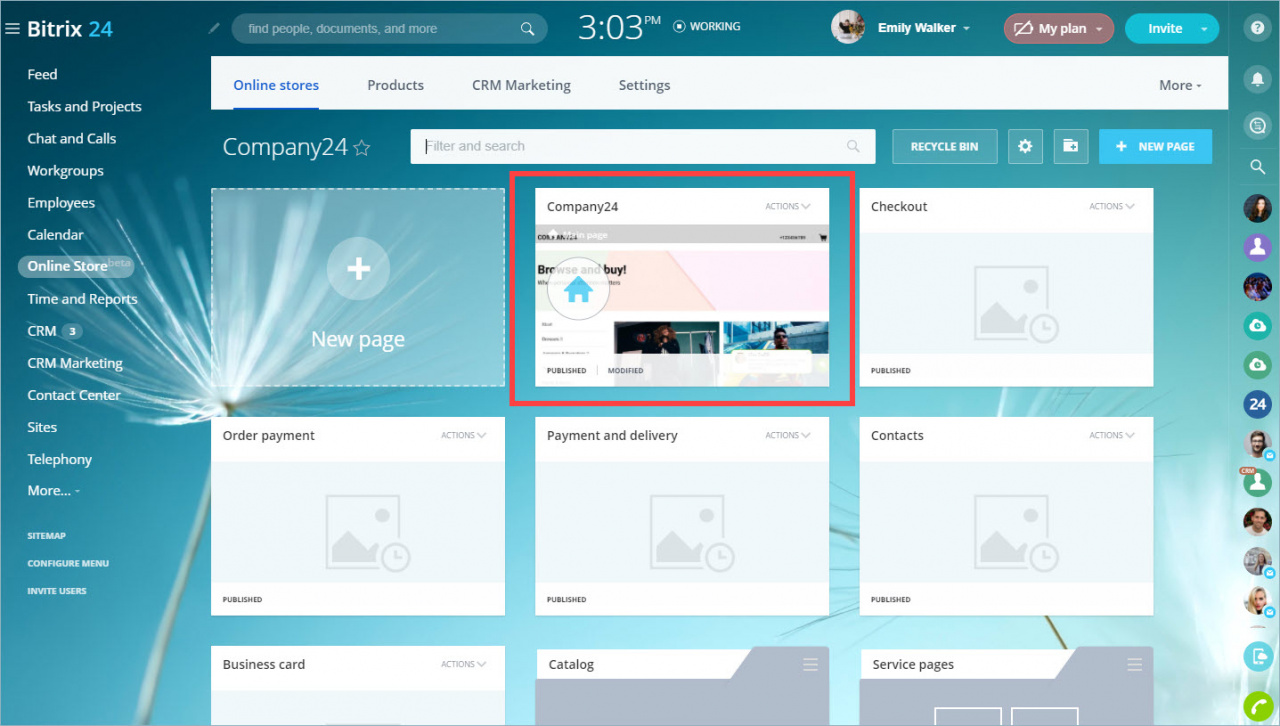Open the Service pages folder menu icon
Viewport: 1280px width, 726px height.
coord(1134,665)
